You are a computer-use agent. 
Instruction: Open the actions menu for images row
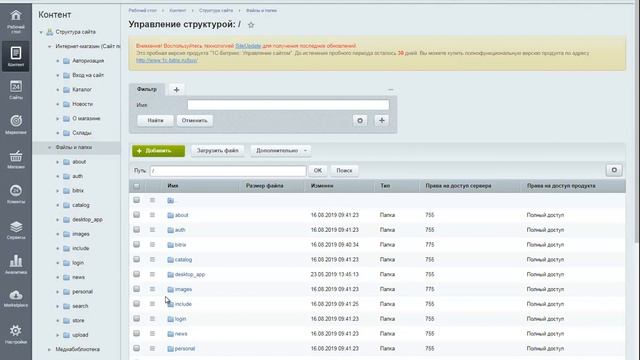(x=152, y=289)
